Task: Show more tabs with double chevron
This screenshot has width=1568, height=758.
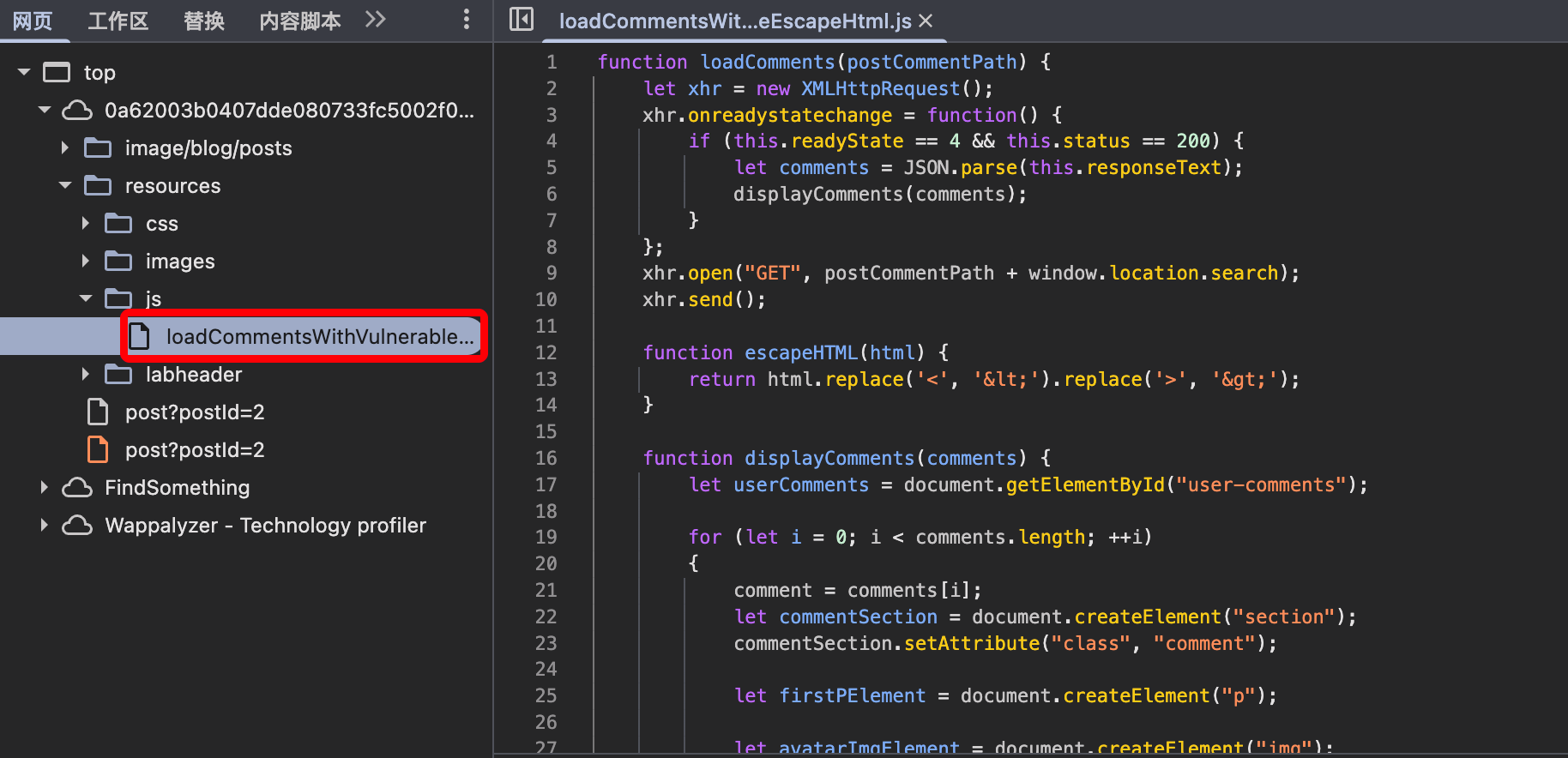Action: tap(375, 19)
